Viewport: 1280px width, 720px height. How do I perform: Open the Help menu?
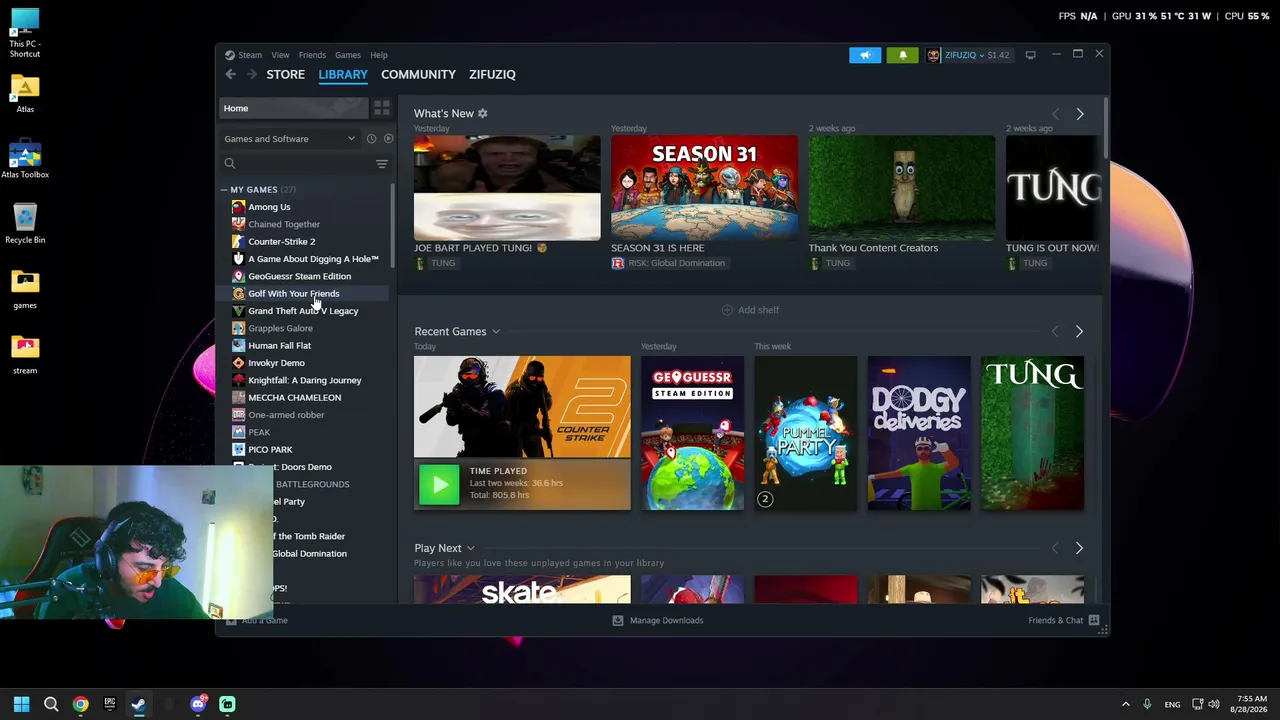click(x=379, y=55)
